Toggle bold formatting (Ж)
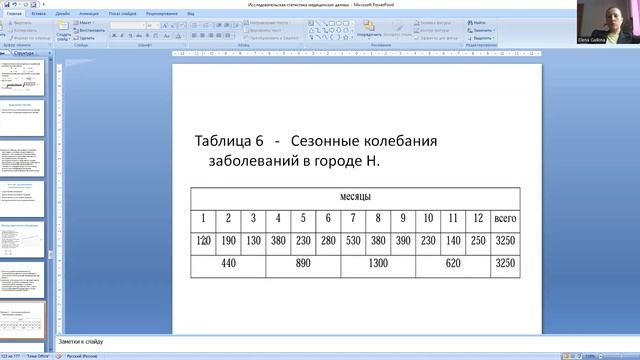The height and width of the screenshot is (360, 640). coord(114,36)
